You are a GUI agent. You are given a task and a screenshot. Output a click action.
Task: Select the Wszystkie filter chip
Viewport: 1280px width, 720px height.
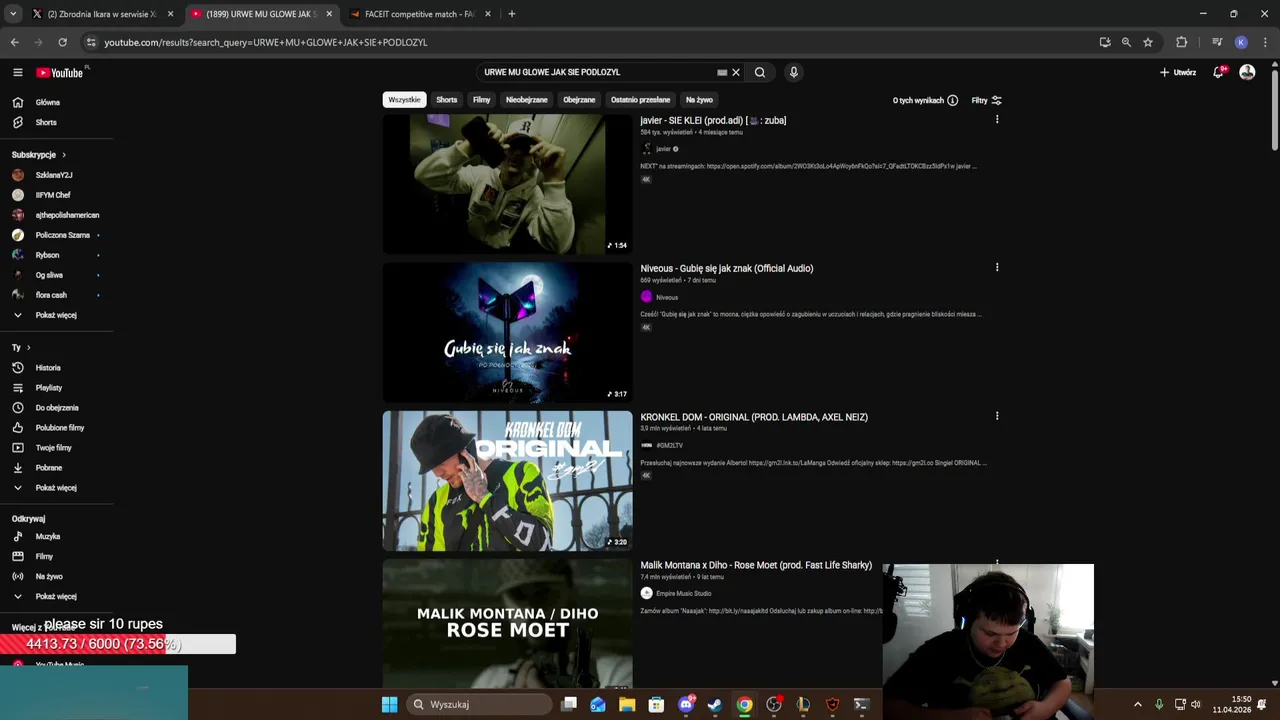coord(404,100)
